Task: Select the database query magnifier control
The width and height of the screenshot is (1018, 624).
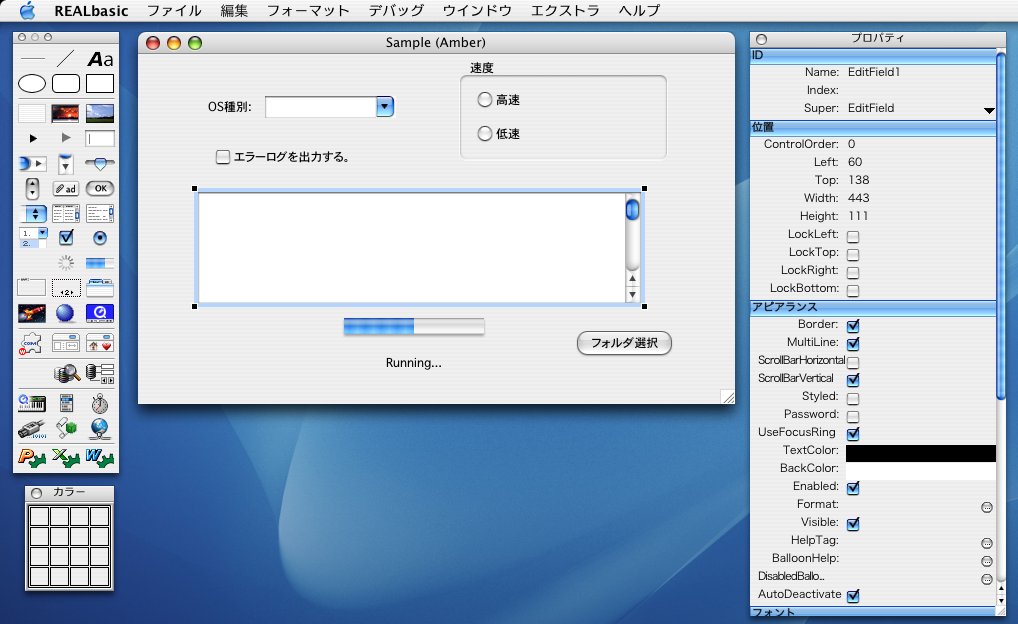Action: click(67, 373)
